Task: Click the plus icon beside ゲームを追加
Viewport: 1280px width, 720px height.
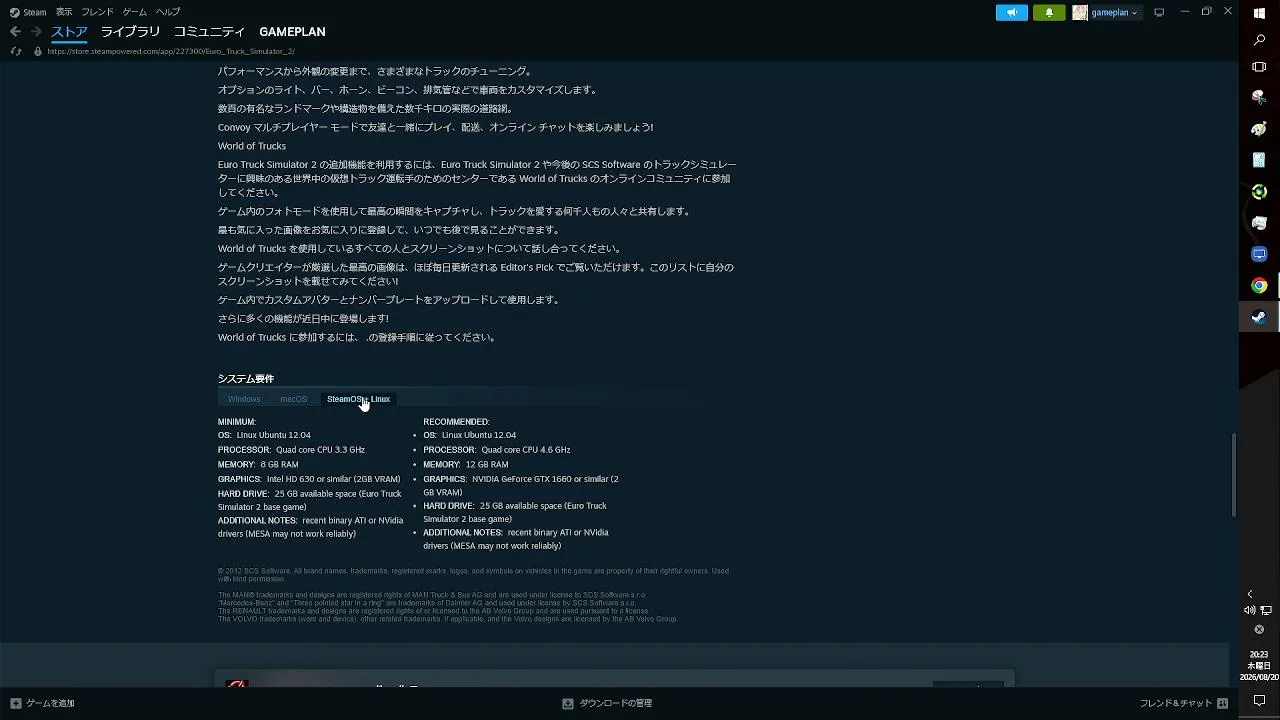Action: pos(16,704)
